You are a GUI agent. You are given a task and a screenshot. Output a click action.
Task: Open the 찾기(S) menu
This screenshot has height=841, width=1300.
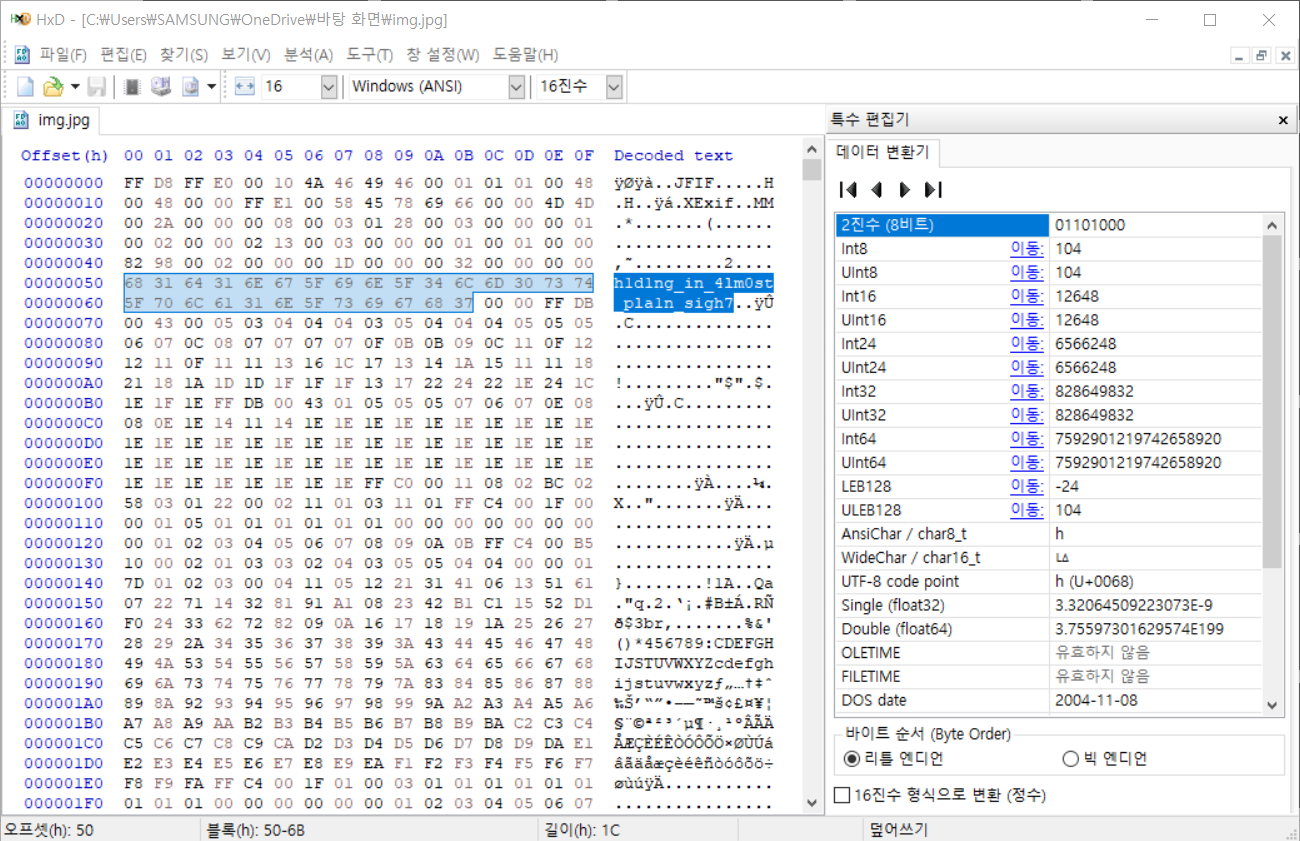click(x=184, y=54)
